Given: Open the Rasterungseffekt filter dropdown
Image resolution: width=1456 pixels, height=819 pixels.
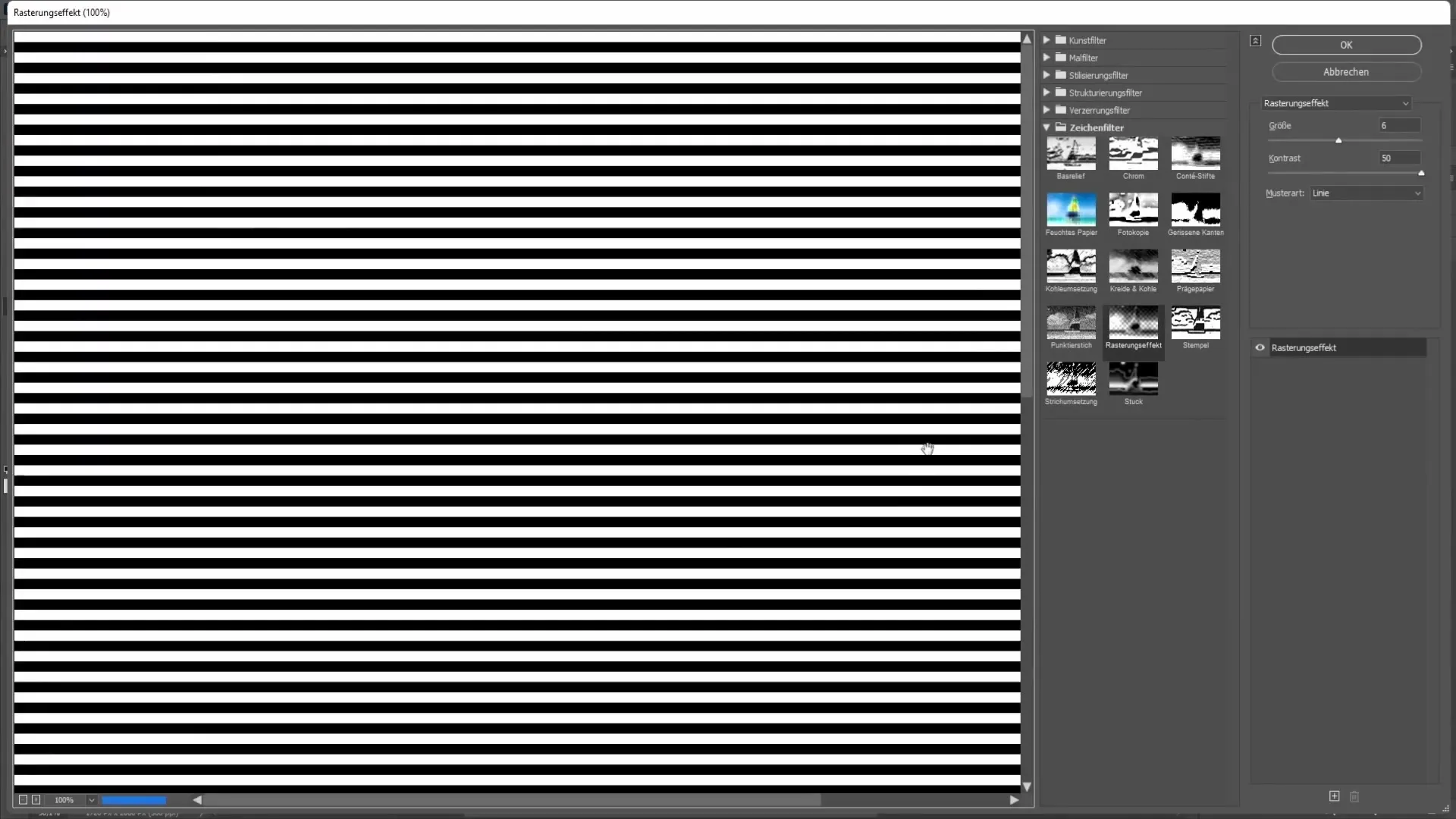Looking at the screenshot, I should [1336, 103].
